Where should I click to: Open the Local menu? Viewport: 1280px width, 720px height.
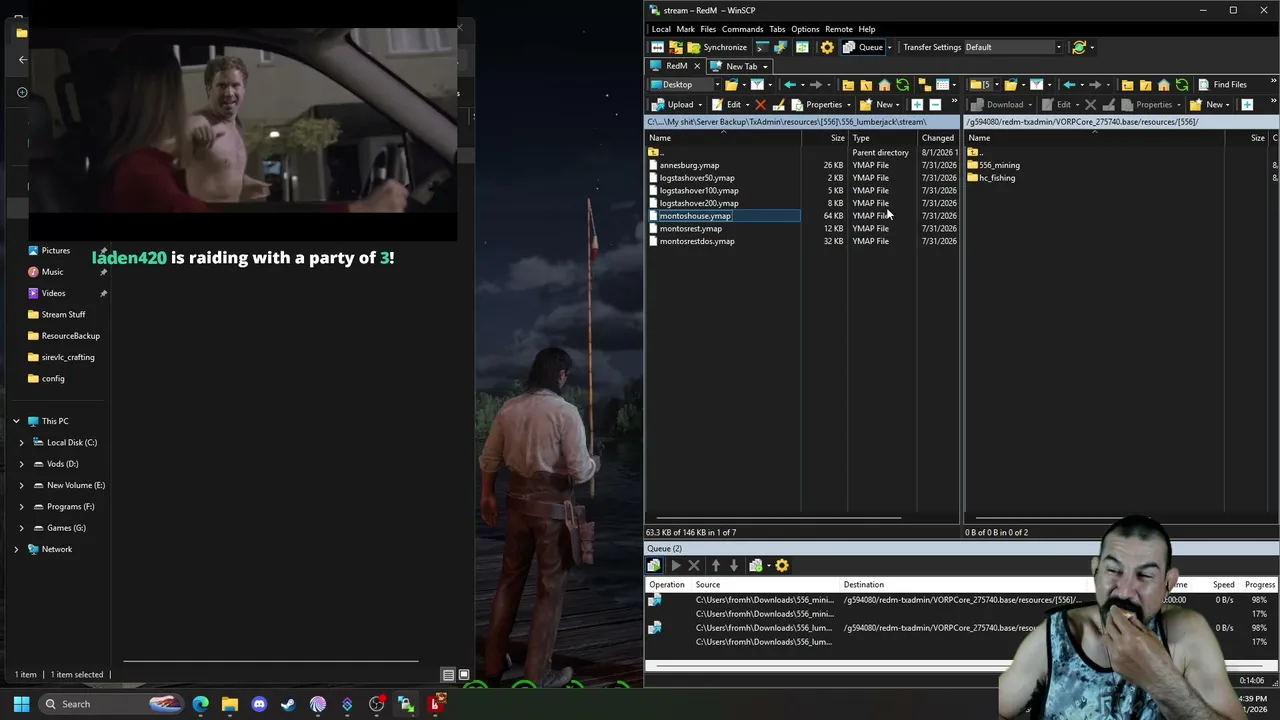(661, 29)
